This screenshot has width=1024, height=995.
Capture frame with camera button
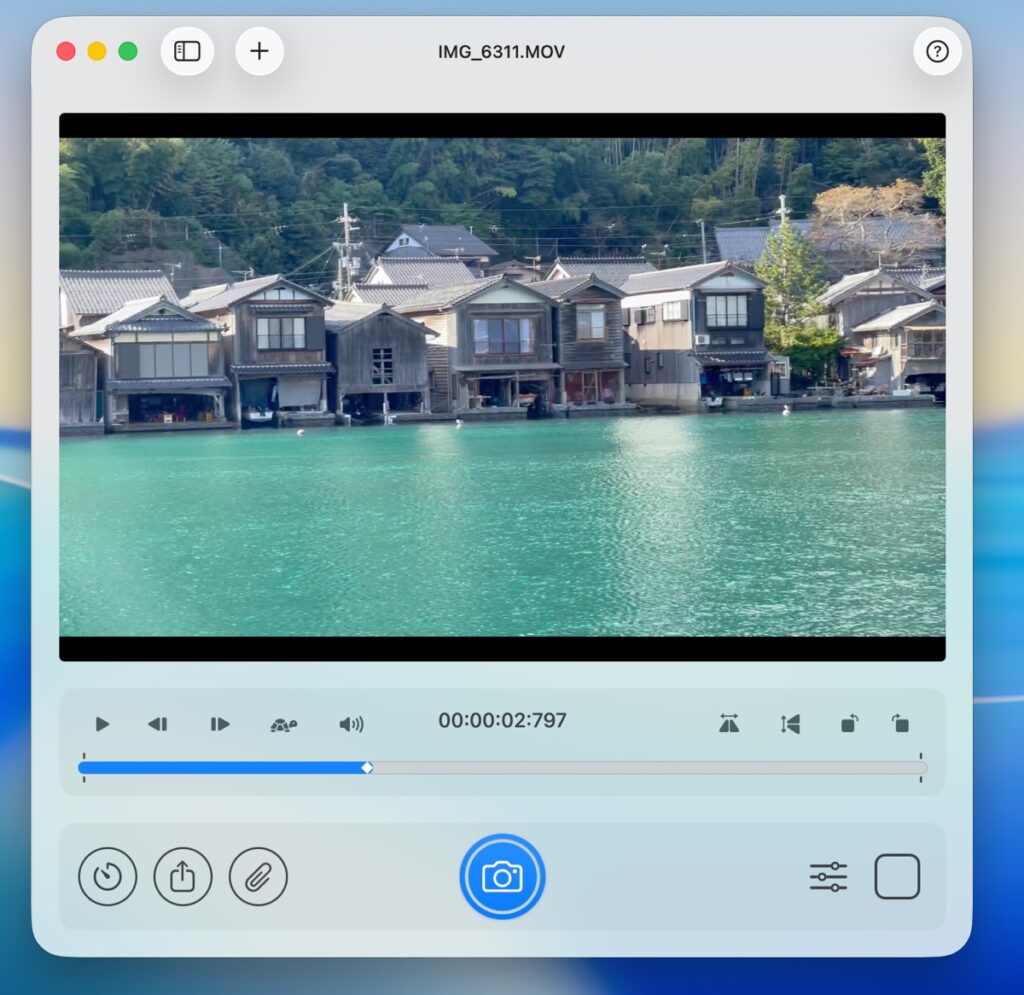(x=502, y=877)
